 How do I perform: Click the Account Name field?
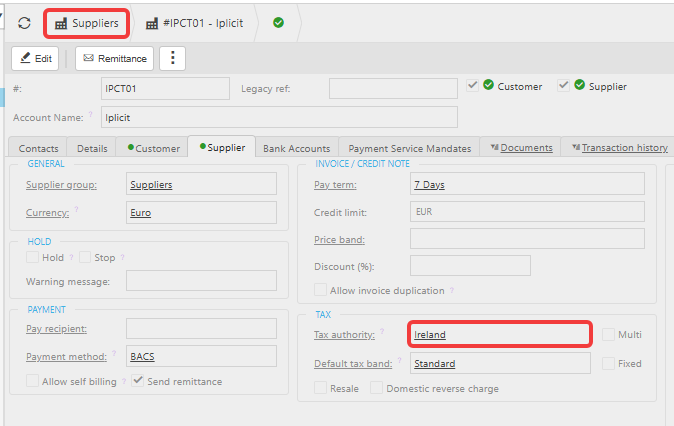click(x=279, y=117)
